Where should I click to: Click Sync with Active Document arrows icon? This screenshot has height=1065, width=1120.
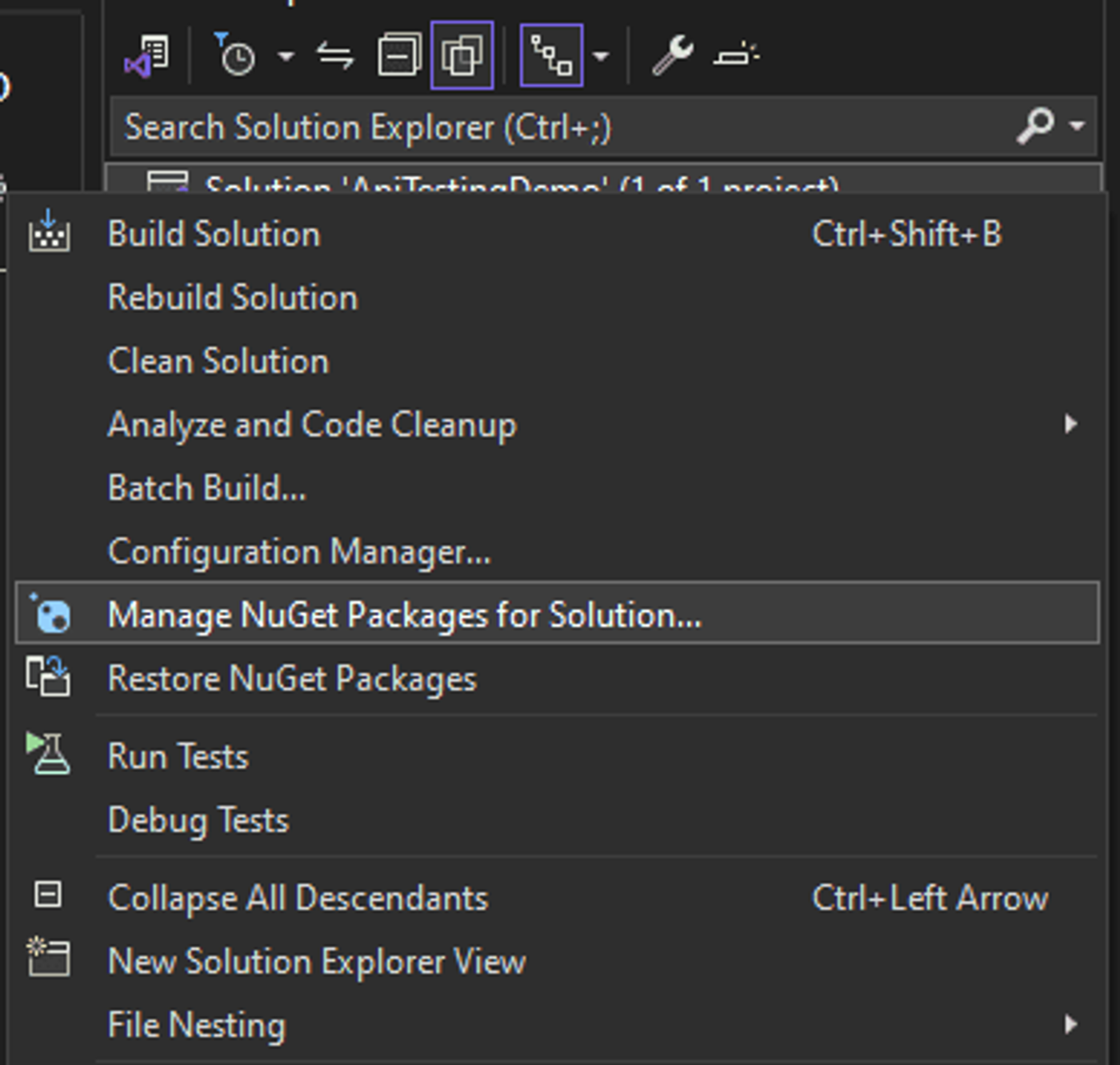tap(335, 55)
